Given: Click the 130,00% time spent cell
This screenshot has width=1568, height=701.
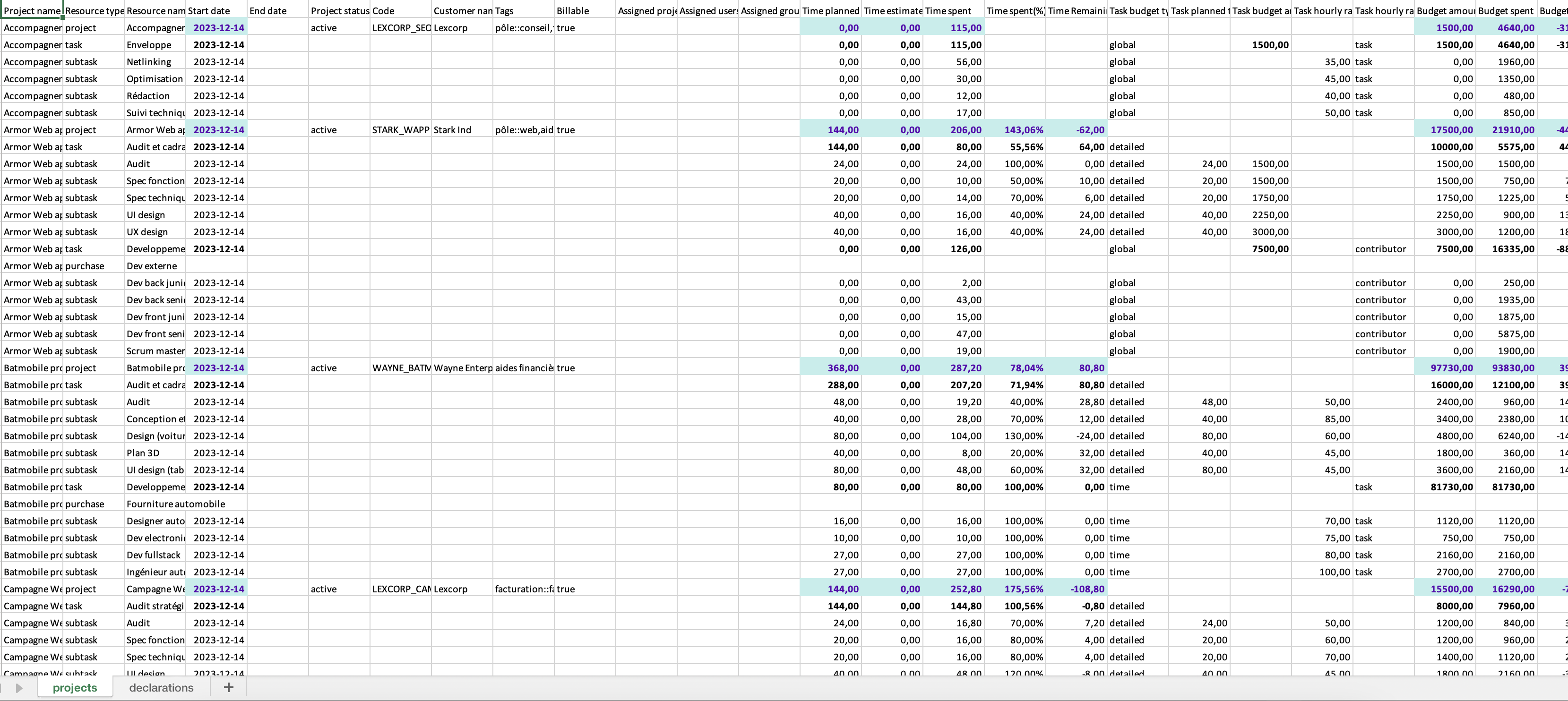Looking at the screenshot, I should pos(1015,436).
